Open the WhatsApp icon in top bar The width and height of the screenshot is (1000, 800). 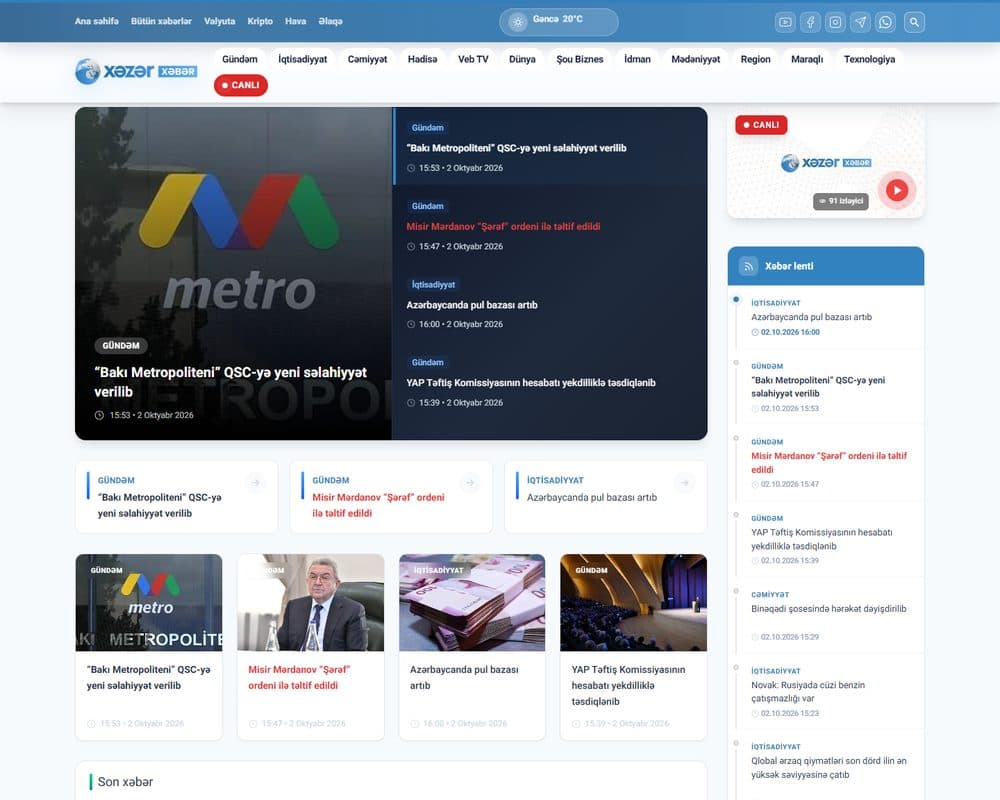click(x=885, y=22)
